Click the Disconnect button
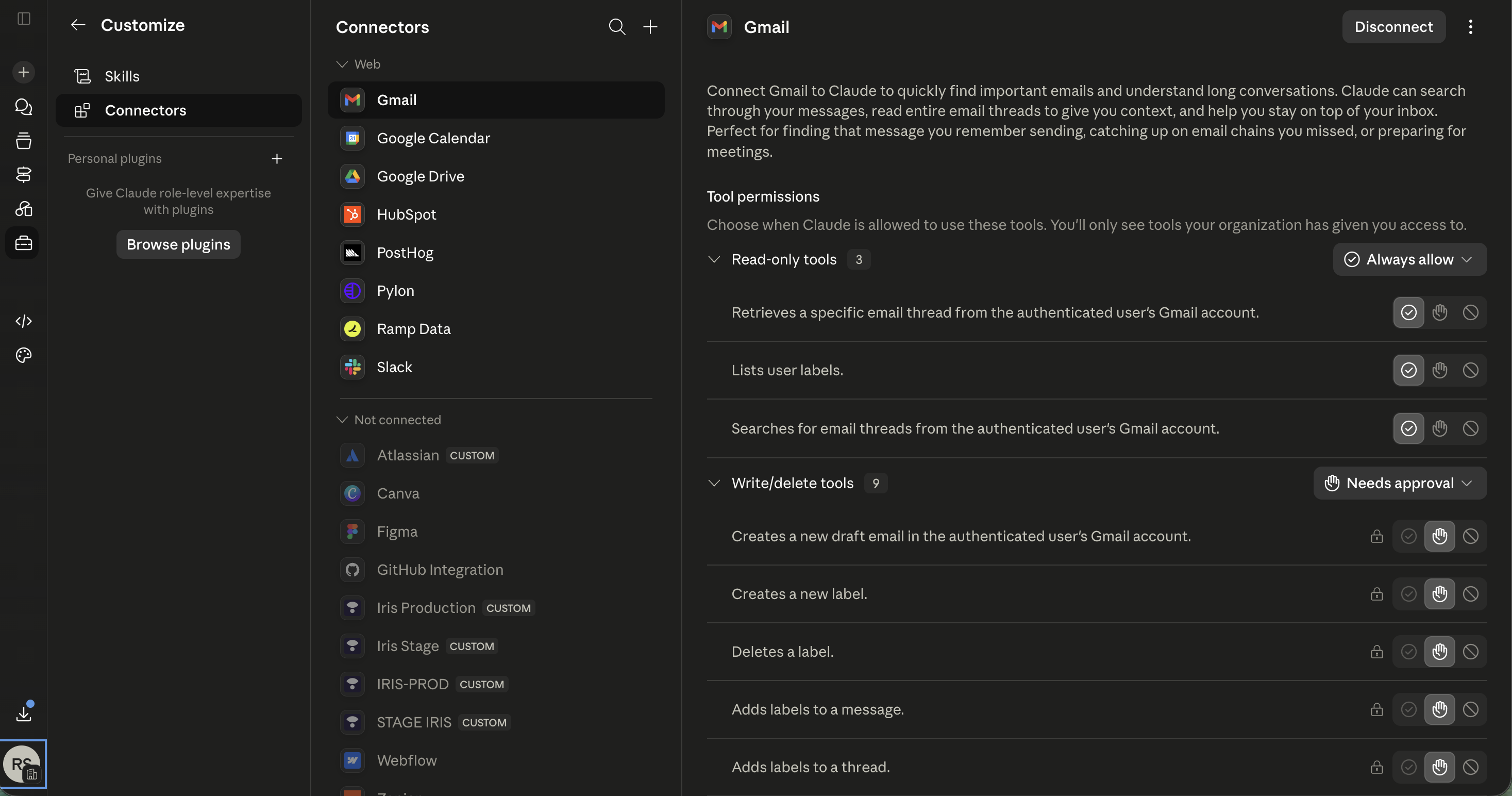The width and height of the screenshot is (1512, 796). point(1393,27)
